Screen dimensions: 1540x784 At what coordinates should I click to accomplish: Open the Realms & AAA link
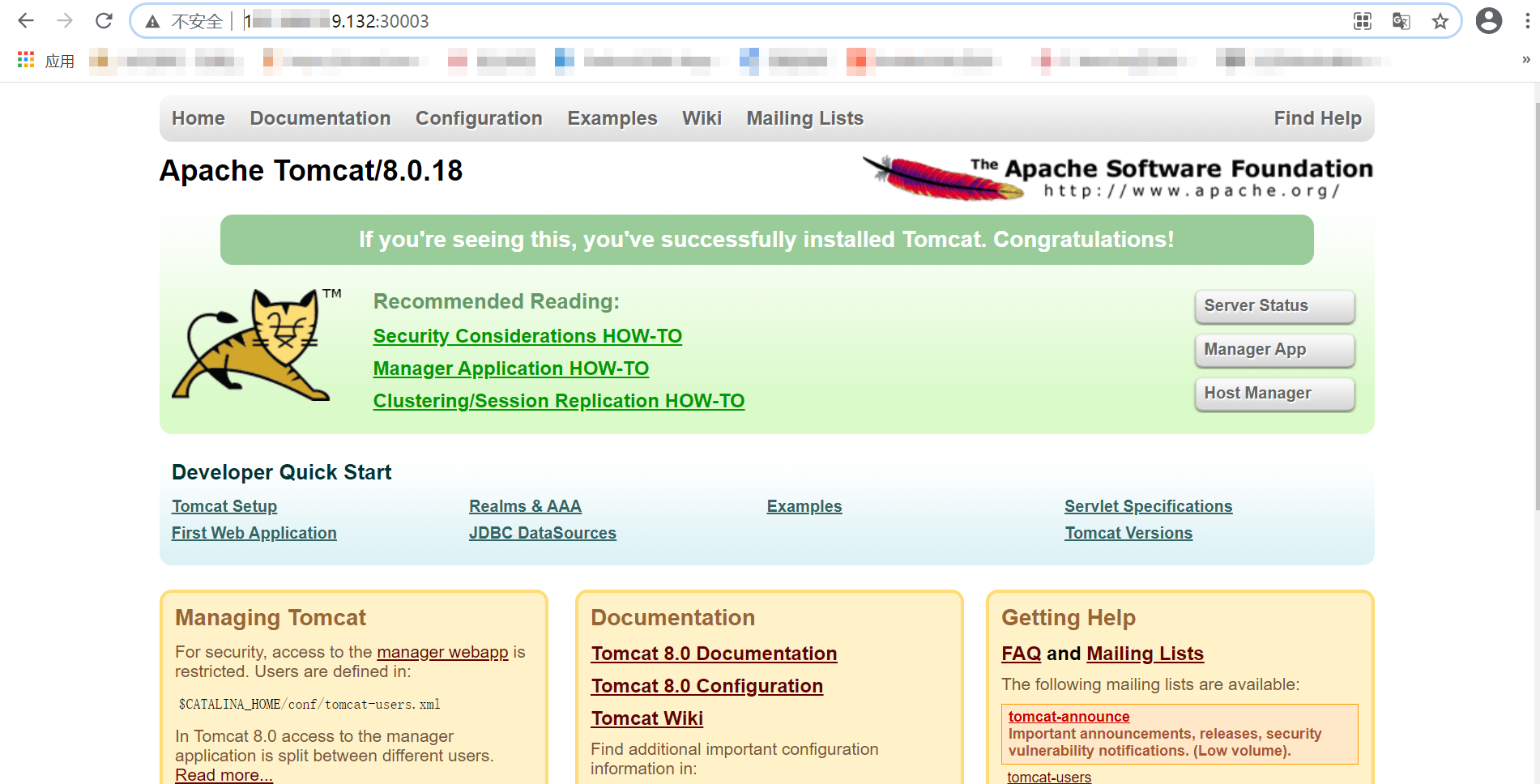point(525,506)
